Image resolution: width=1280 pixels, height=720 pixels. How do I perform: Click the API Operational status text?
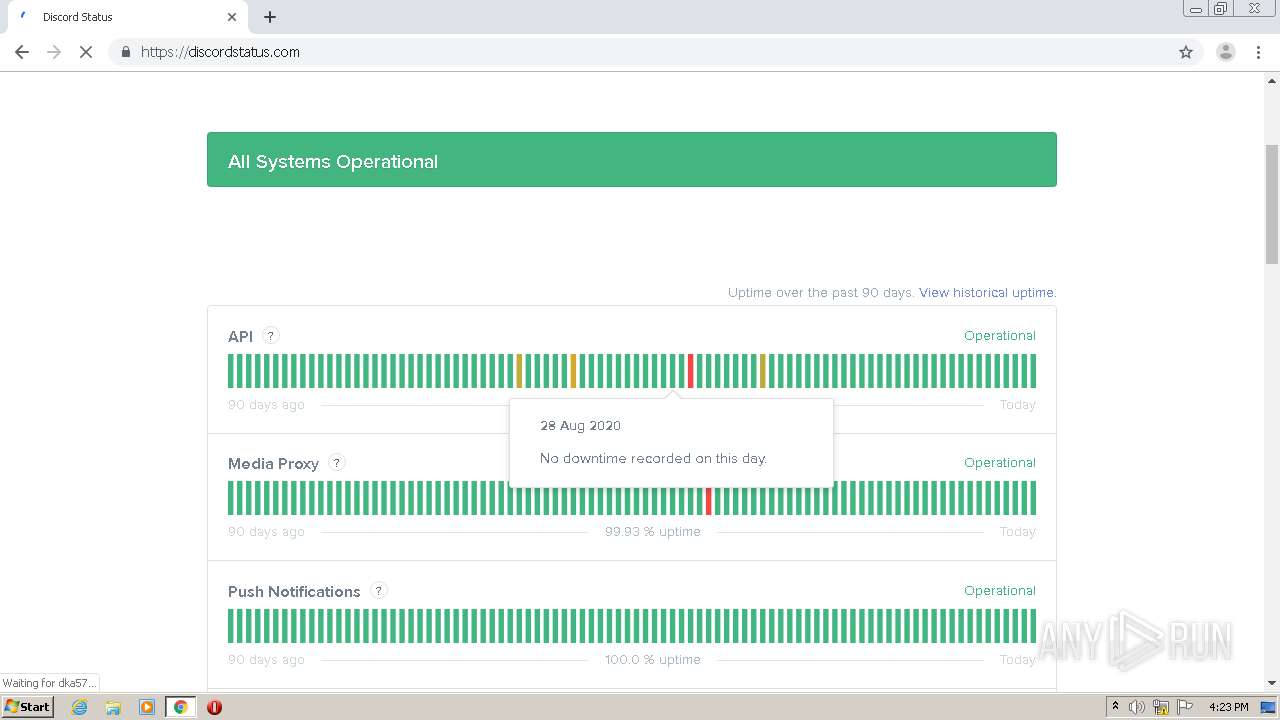[x=999, y=336]
